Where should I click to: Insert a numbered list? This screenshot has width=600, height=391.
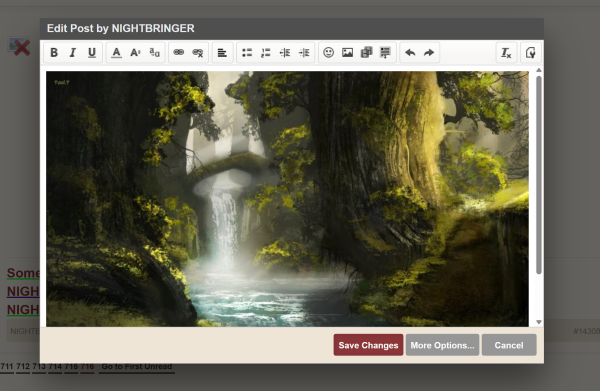tap(266, 52)
